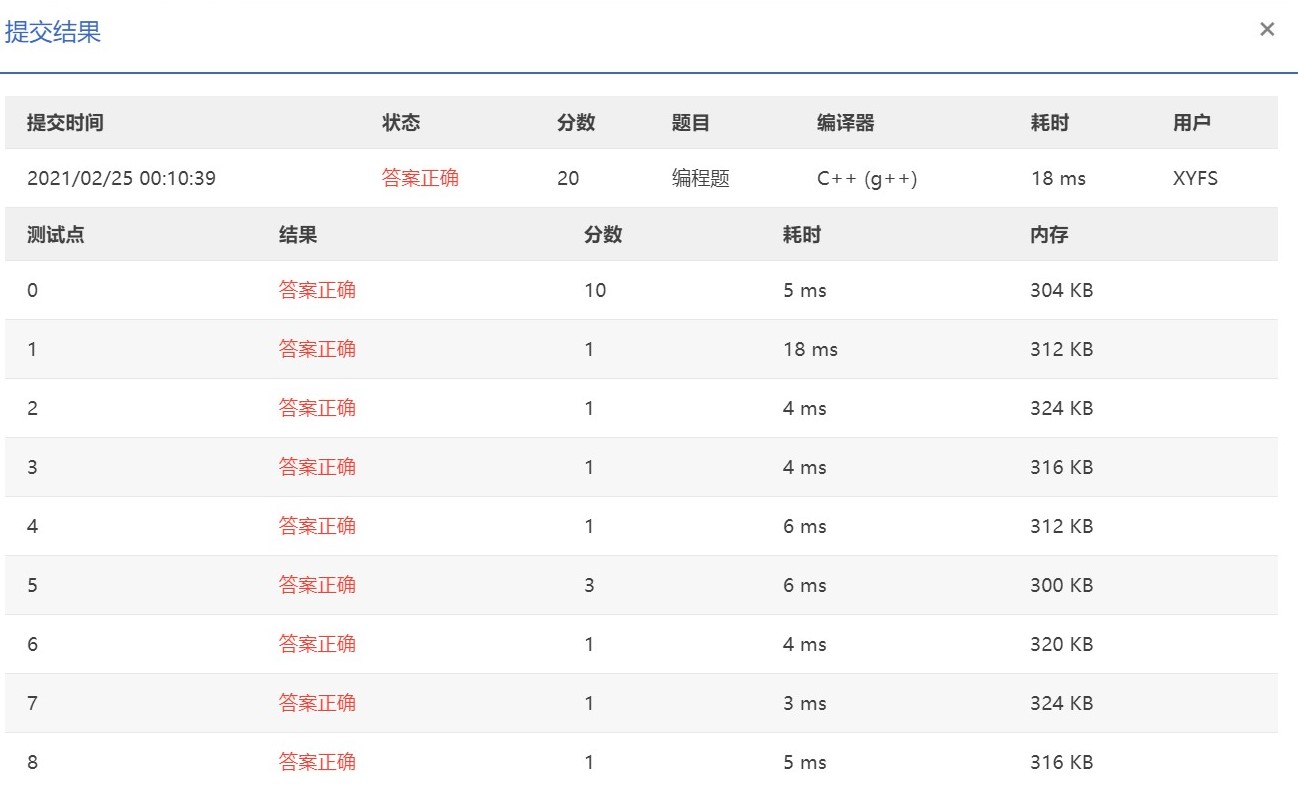Click 答案正确 result for test point 8
Screen dimensions: 1298x789
point(318,762)
